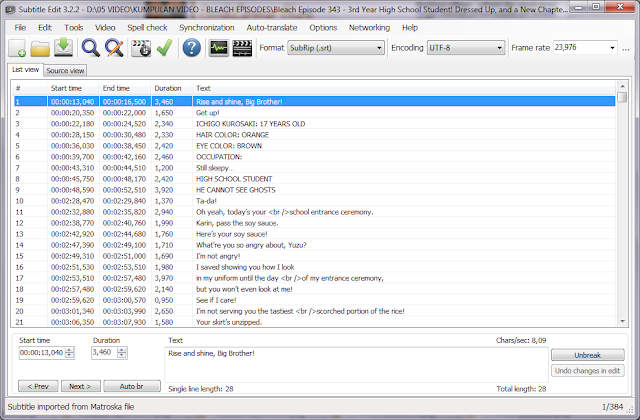Open the Help menu
The image size is (640, 420).
[x=410, y=28]
